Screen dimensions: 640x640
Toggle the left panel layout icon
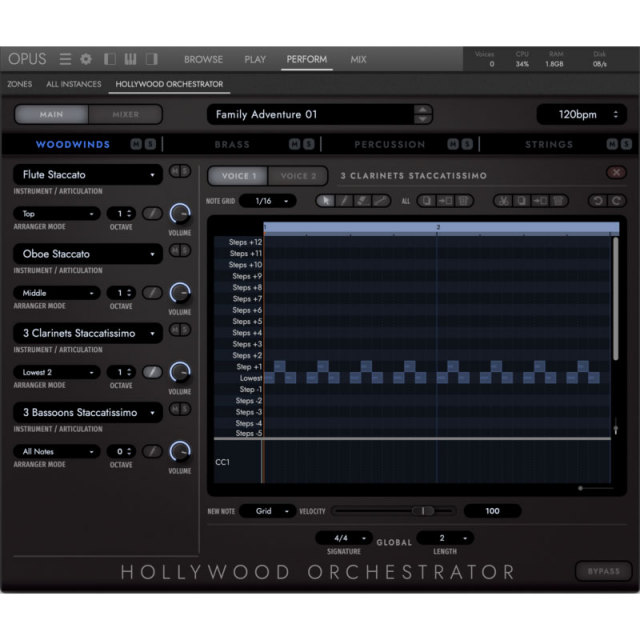coord(109,59)
